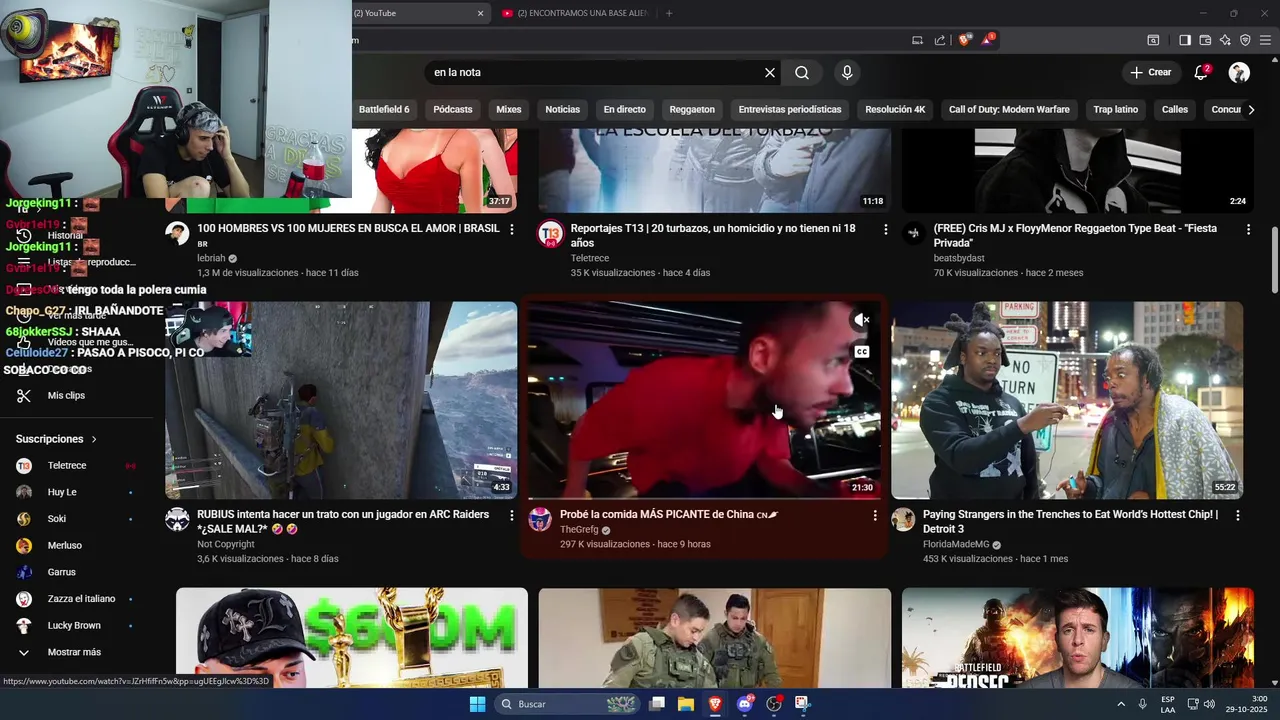Clear the search text with the X icon

770,72
